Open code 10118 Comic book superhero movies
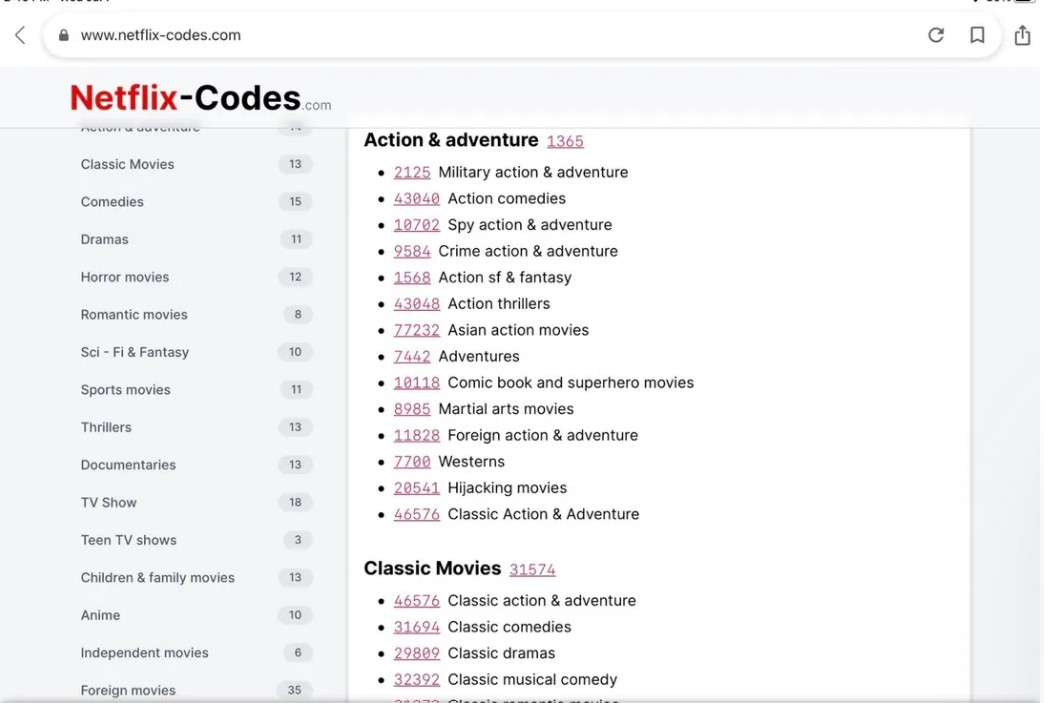Viewport: 1044px width, 703px height. [x=416, y=383]
